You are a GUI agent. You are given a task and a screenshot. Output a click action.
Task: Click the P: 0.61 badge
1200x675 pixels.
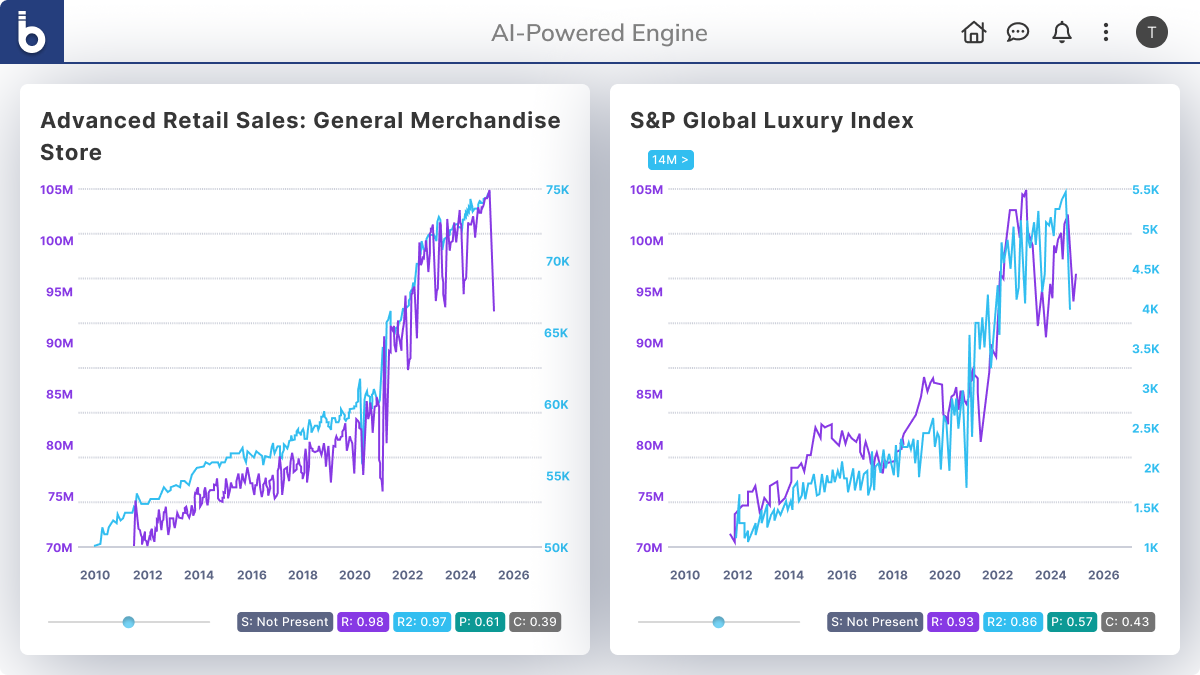tap(480, 622)
